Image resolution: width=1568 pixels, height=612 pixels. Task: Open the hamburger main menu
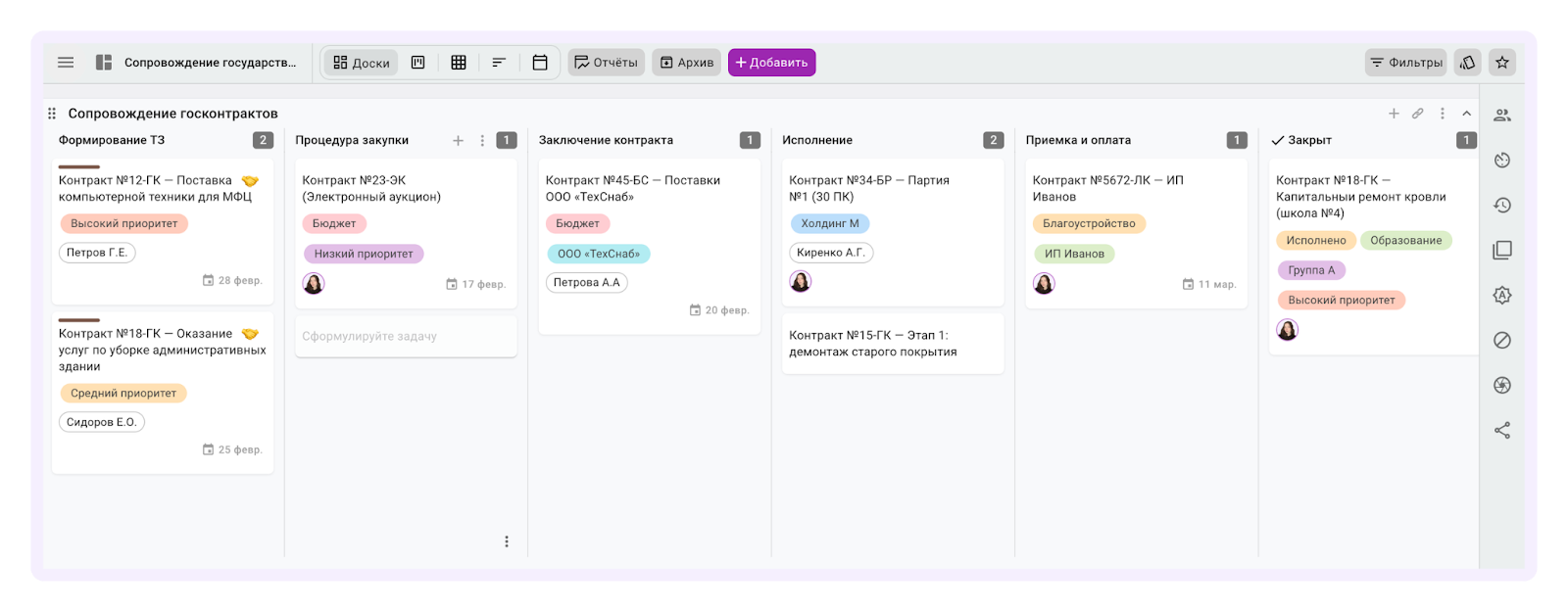coord(66,63)
